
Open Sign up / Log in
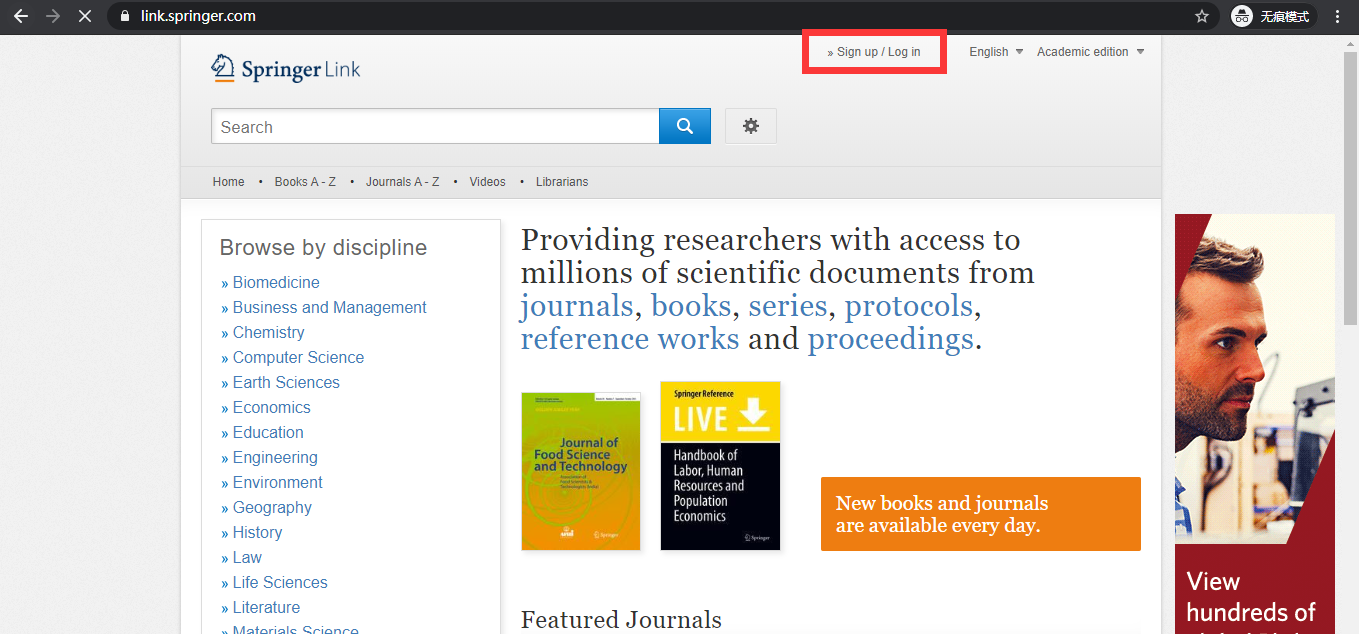click(x=874, y=52)
